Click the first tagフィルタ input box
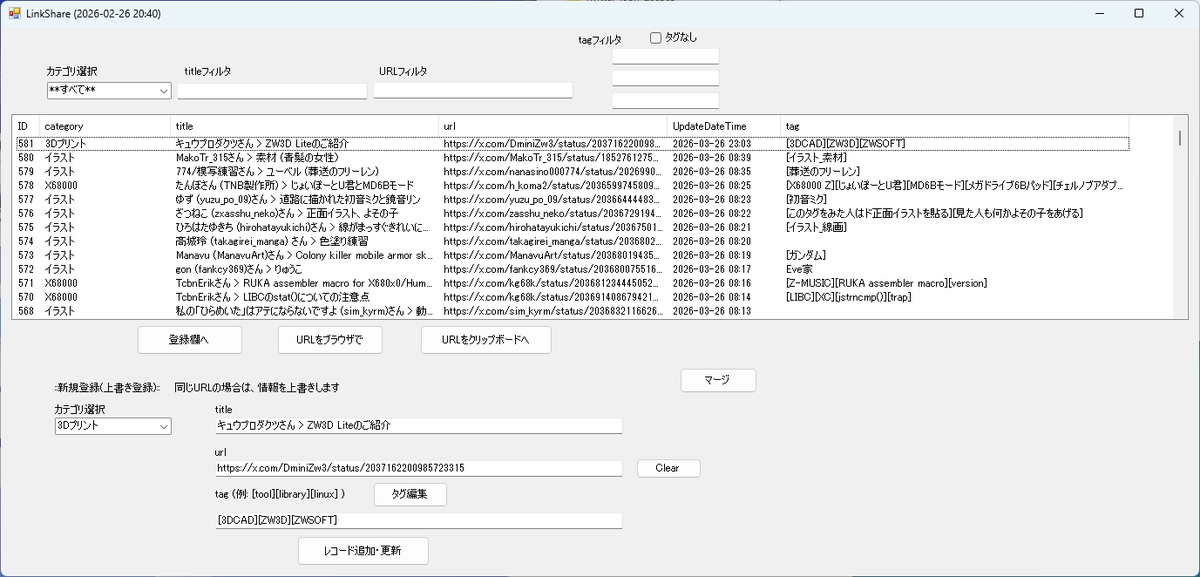The width and height of the screenshot is (1200, 577). tap(666, 56)
